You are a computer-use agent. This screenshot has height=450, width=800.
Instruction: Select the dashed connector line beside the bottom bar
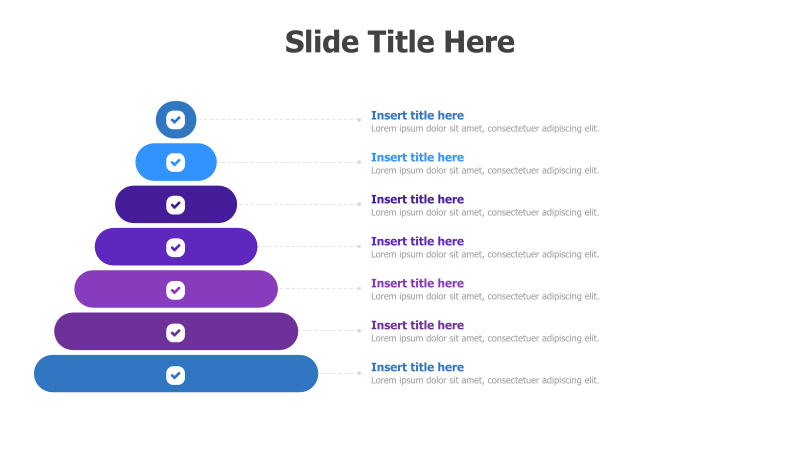point(340,373)
